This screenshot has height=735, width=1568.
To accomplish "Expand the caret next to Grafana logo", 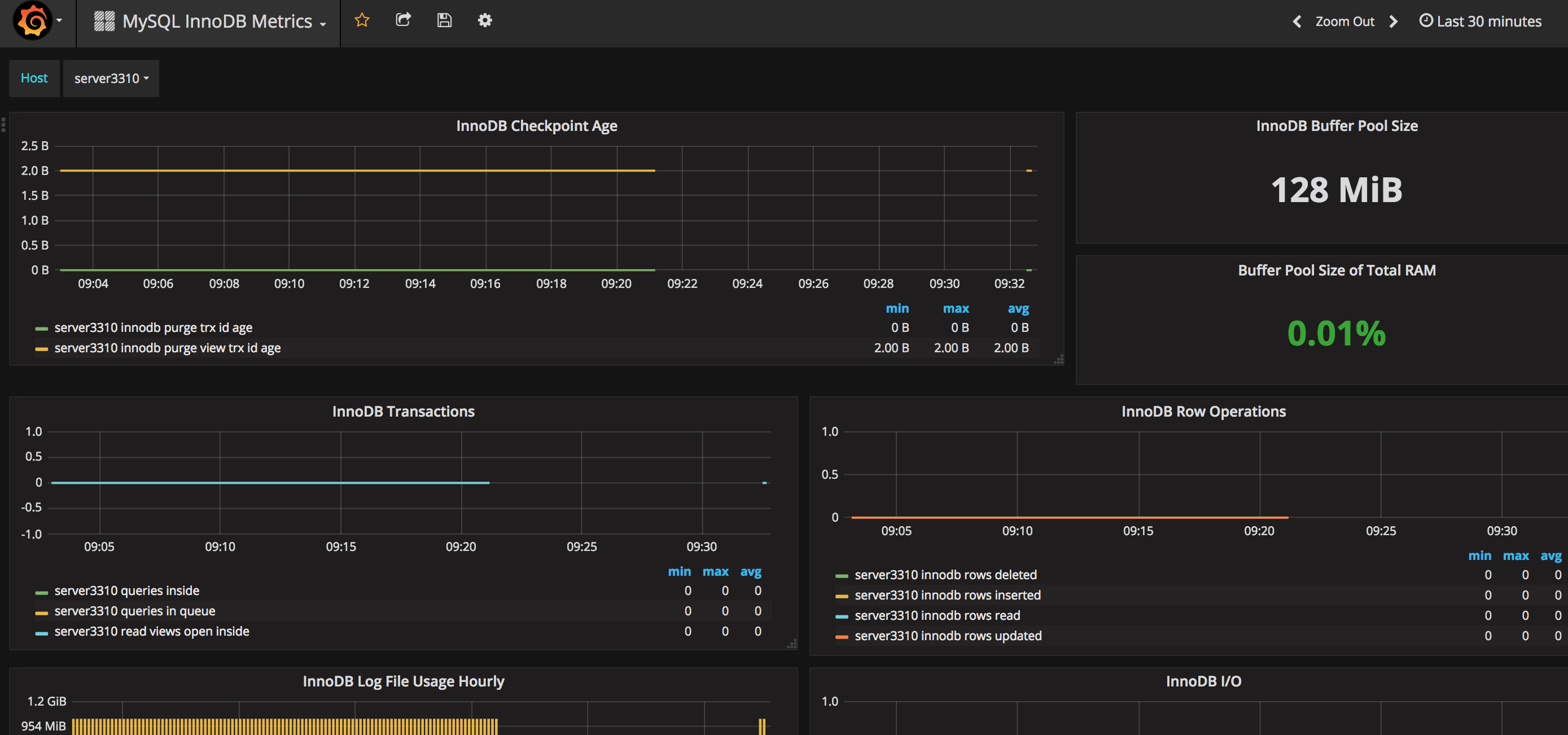I will click(x=59, y=21).
